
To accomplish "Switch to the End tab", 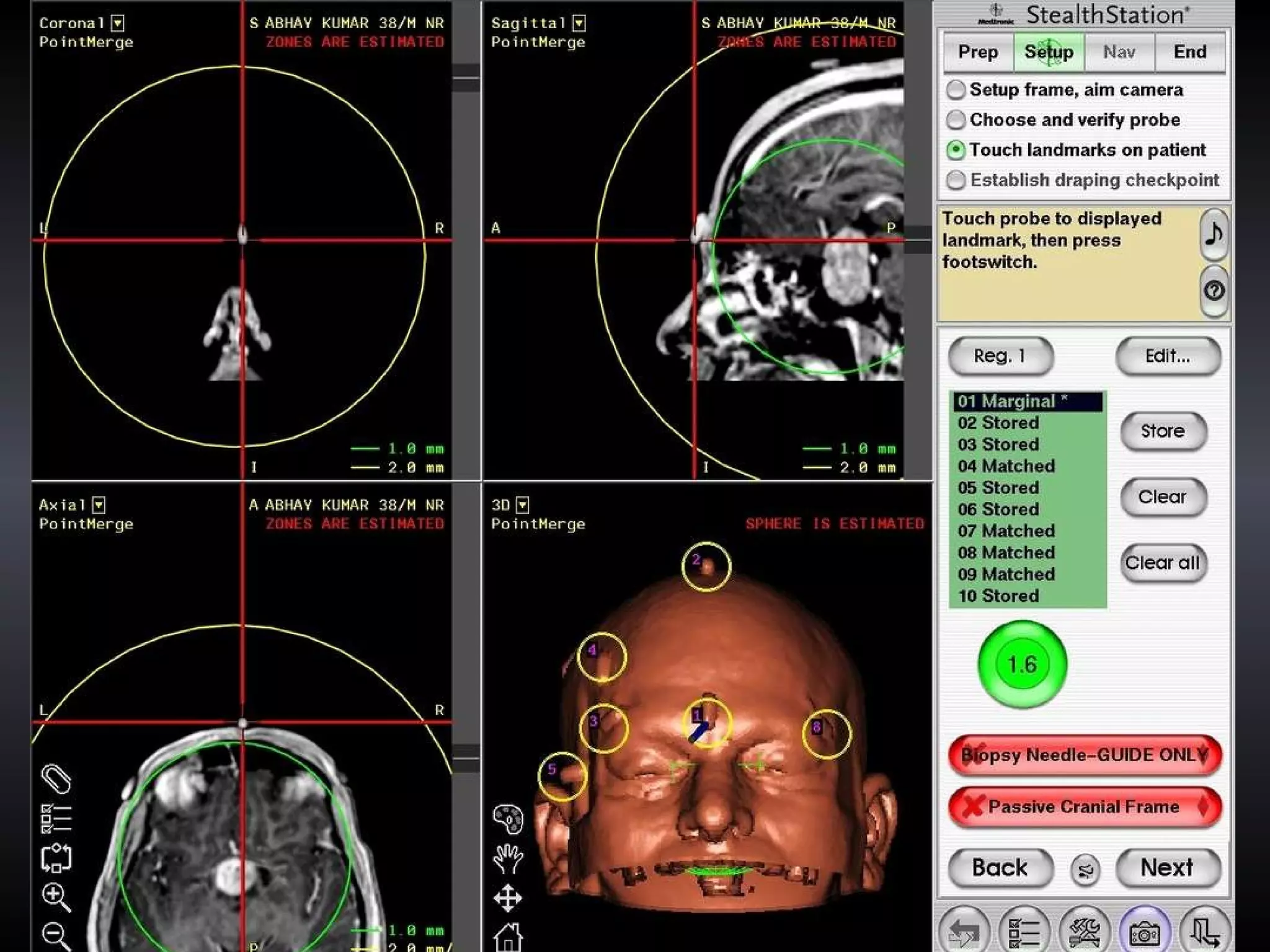I will coord(1189,52).
